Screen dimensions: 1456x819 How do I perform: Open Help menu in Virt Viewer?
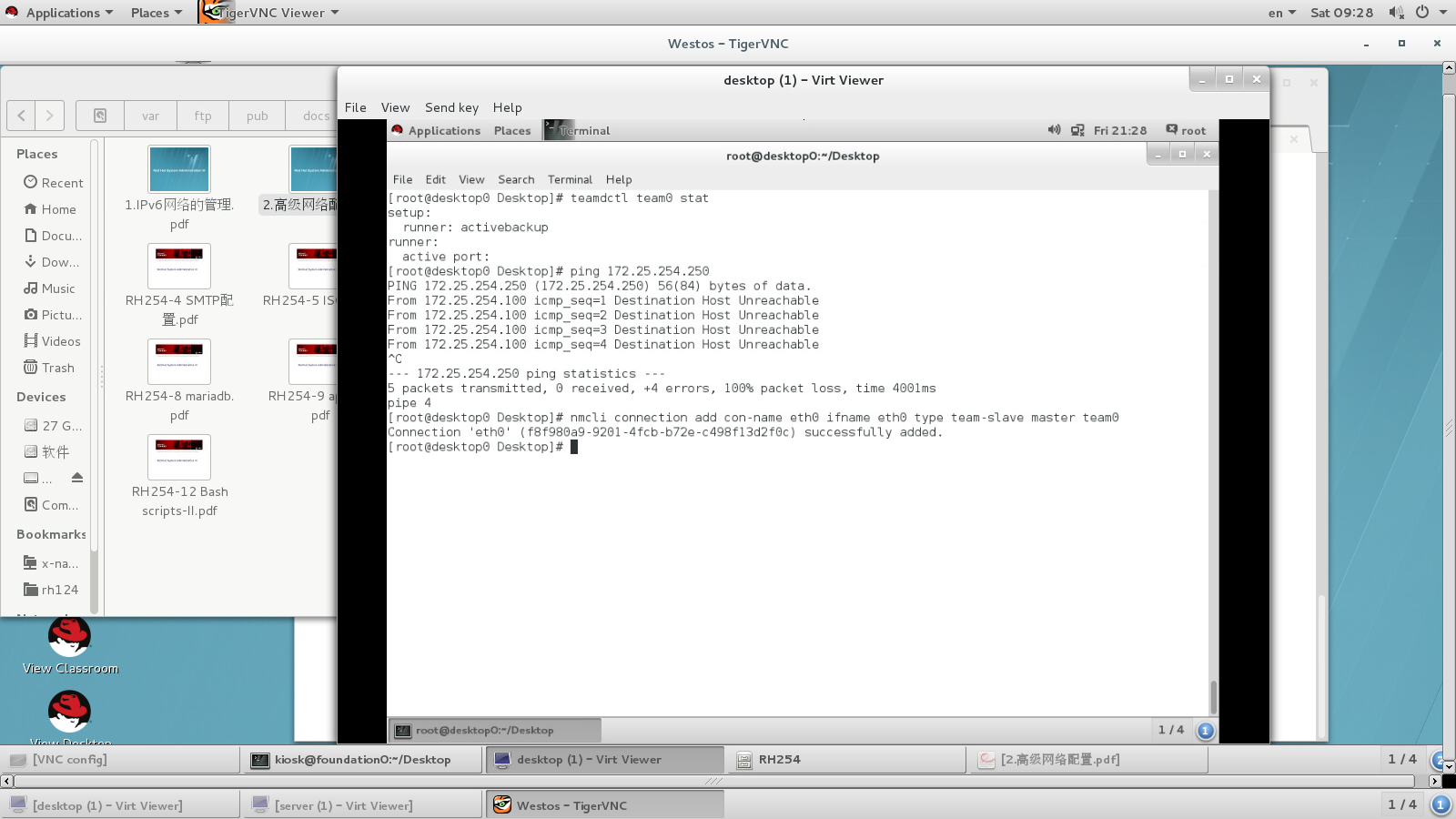(x=507, y=107)
